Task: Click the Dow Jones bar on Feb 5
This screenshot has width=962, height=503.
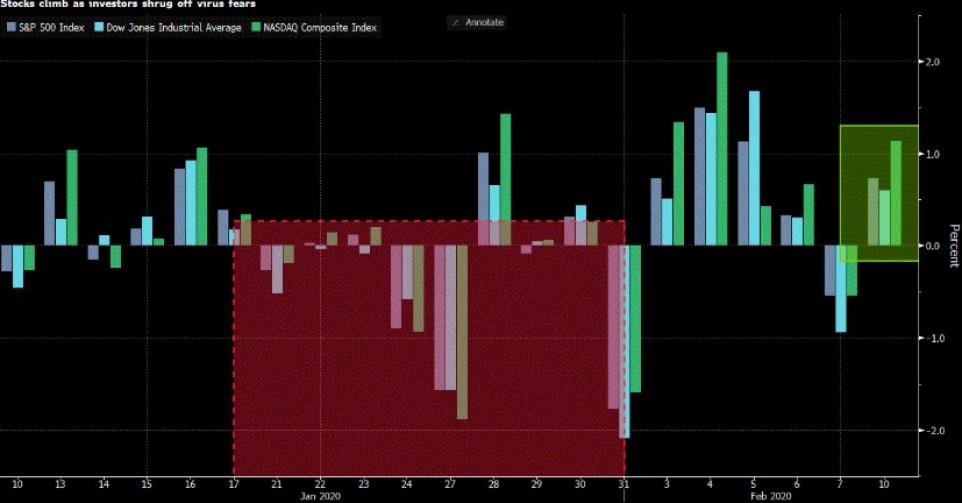Action: click(x=754, y=168)
